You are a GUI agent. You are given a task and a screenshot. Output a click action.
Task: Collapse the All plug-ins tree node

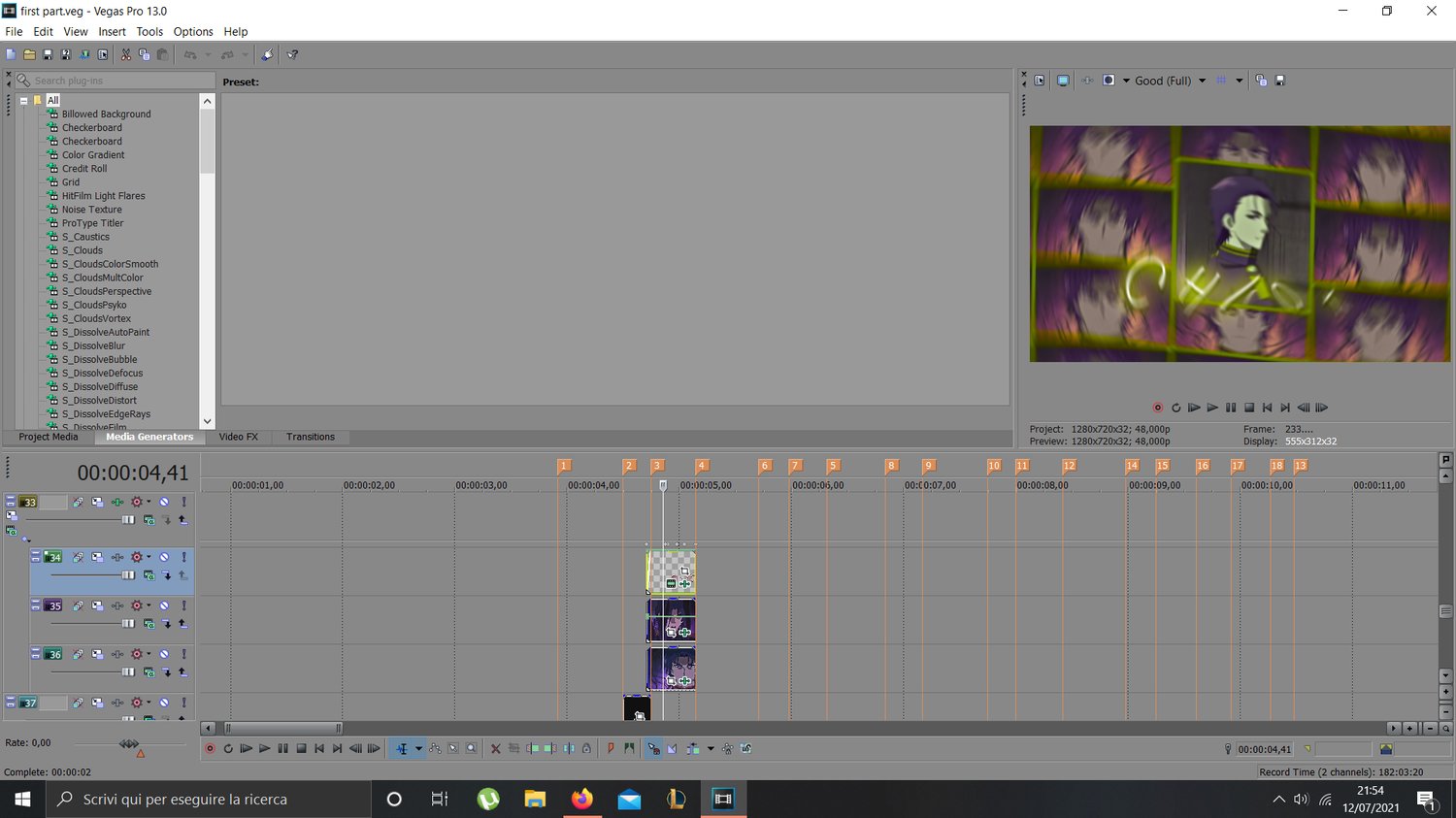23,100
